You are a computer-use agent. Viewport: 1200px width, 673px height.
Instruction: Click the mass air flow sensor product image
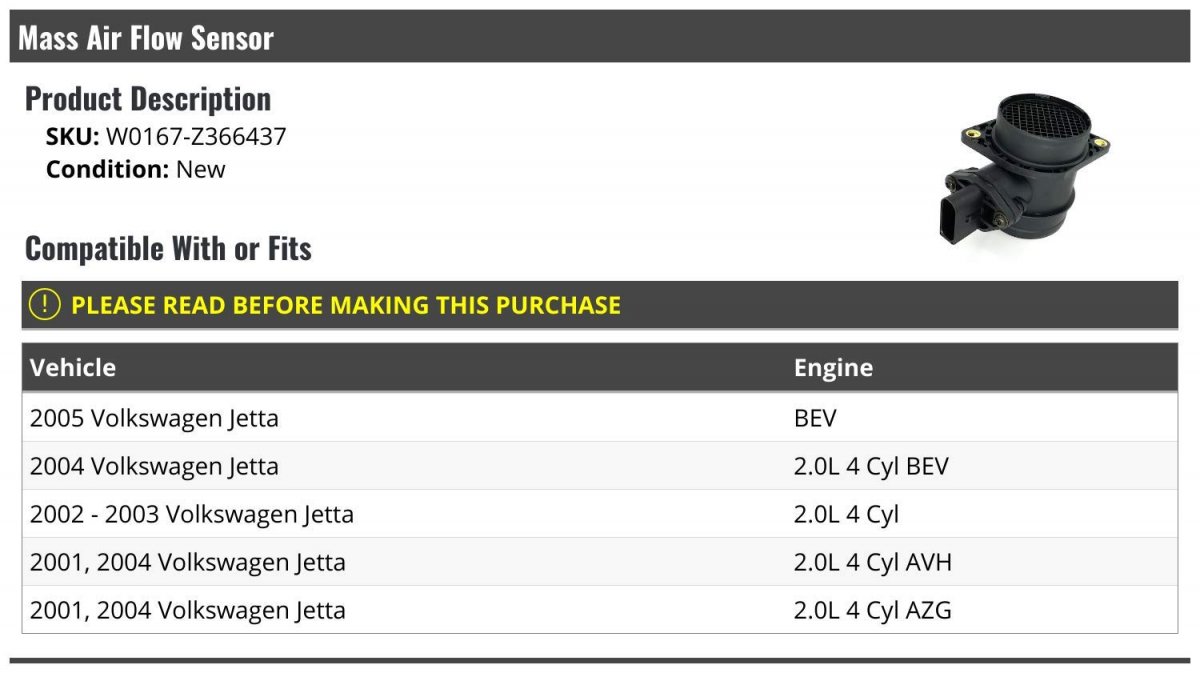pyautogui.click(x=1024, y=175)
